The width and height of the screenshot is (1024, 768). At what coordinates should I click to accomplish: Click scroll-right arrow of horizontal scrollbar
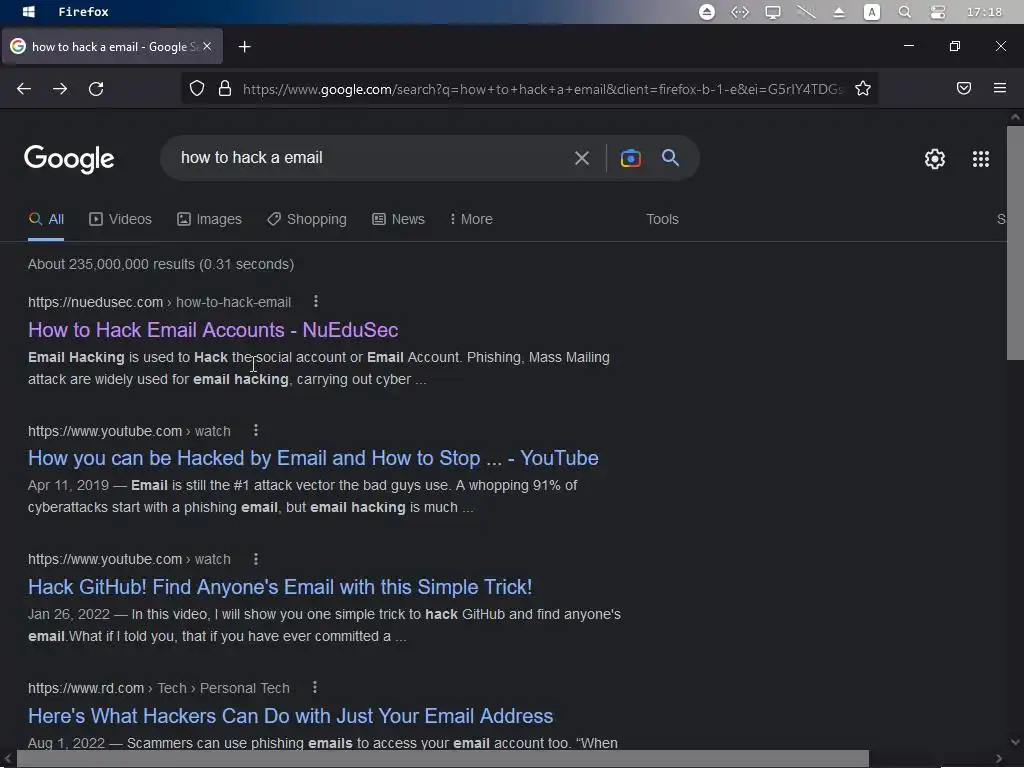point(999,759)
